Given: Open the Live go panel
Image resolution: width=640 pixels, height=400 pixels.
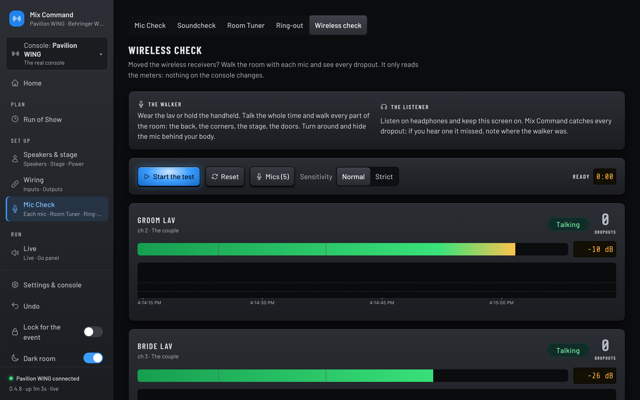Looking at the screenshot, I should [x=57, y=253].
